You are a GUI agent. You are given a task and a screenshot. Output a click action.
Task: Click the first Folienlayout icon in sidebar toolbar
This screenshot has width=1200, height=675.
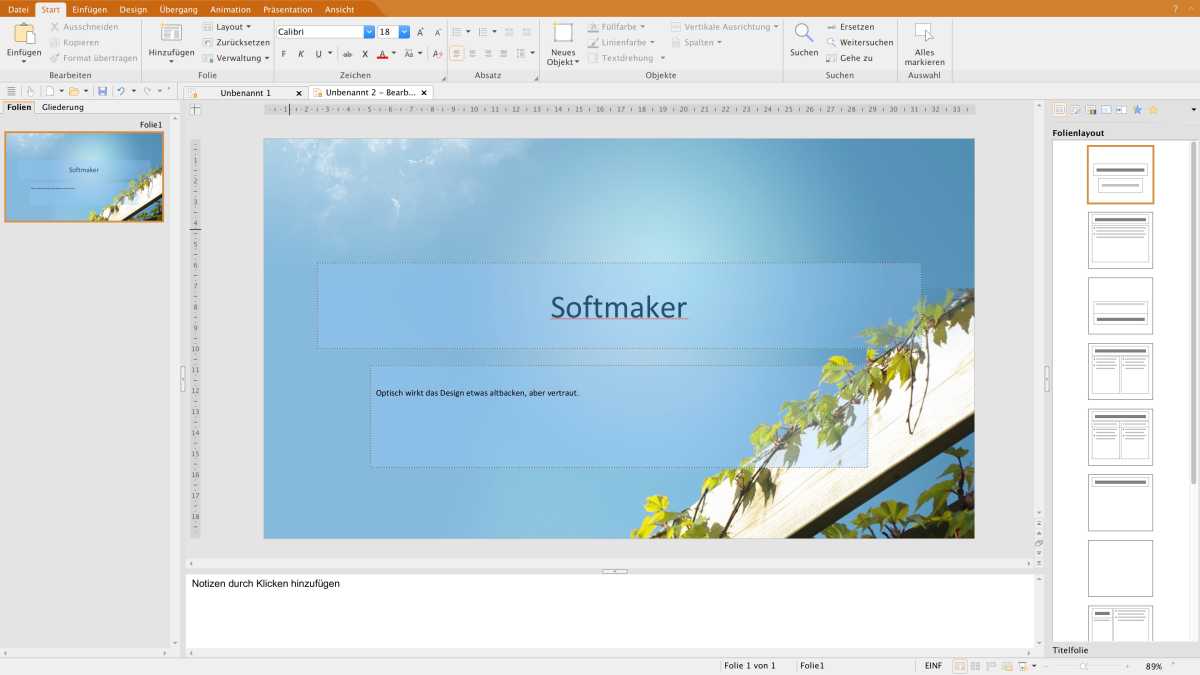coord(1059,109)
